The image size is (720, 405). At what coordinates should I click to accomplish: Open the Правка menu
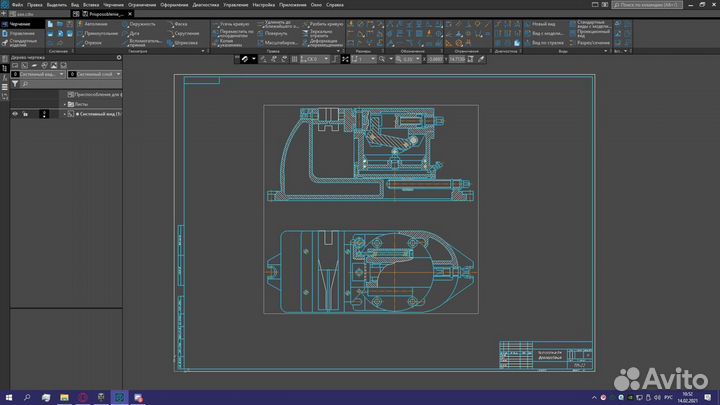pos(34,5)
